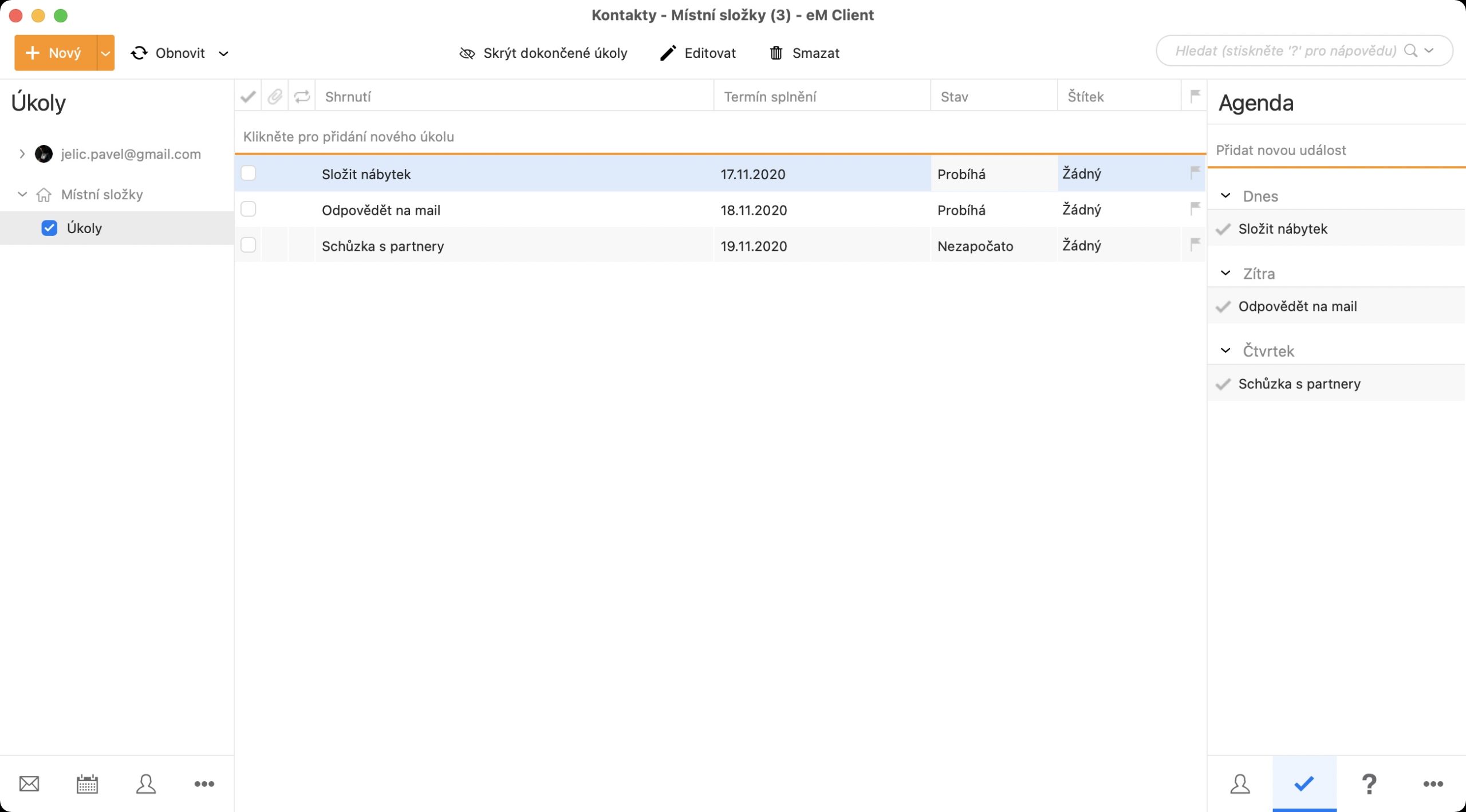Image resolution: width=1466 pixels, height=812 pixels.
Task: Check off the Odpovědět na mail task
Action: 248,209
